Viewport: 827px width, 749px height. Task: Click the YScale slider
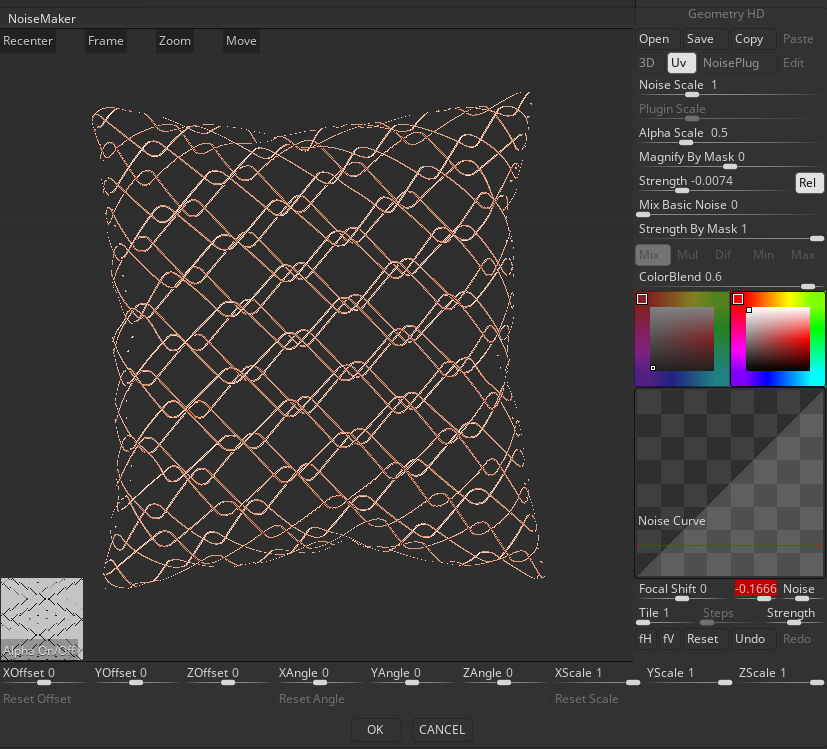(688, 676)
